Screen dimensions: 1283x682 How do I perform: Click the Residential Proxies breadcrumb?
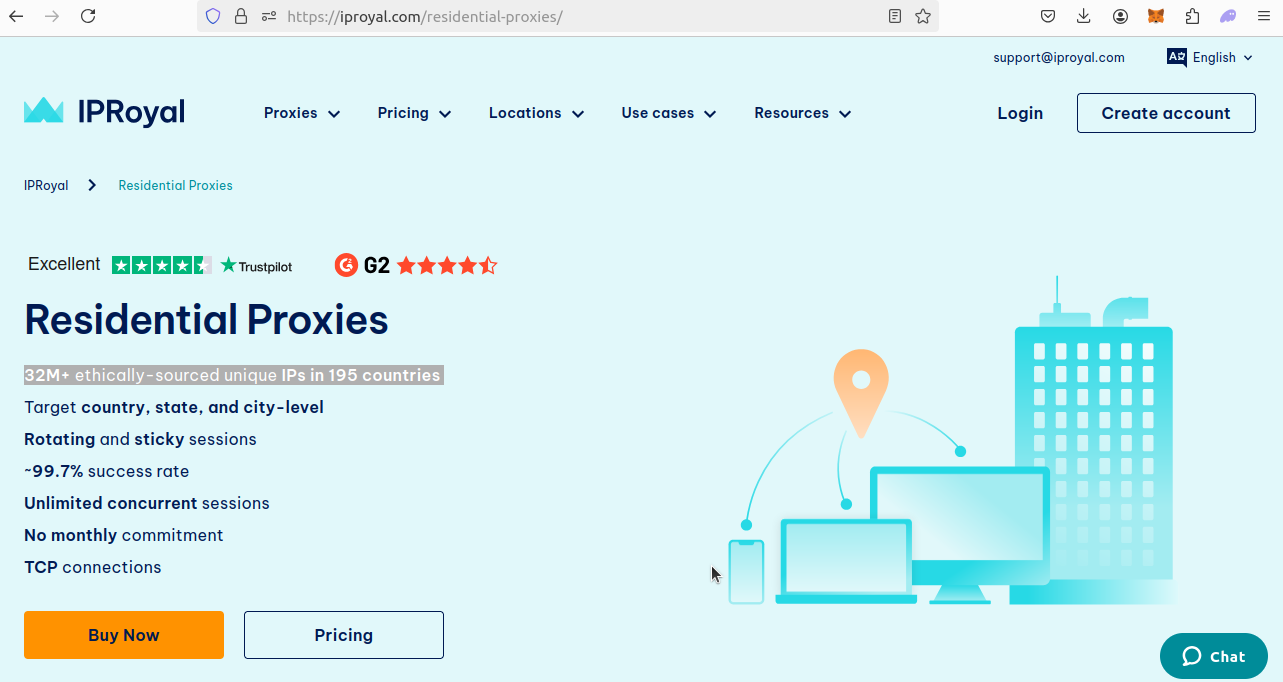(x=175, y=185)
